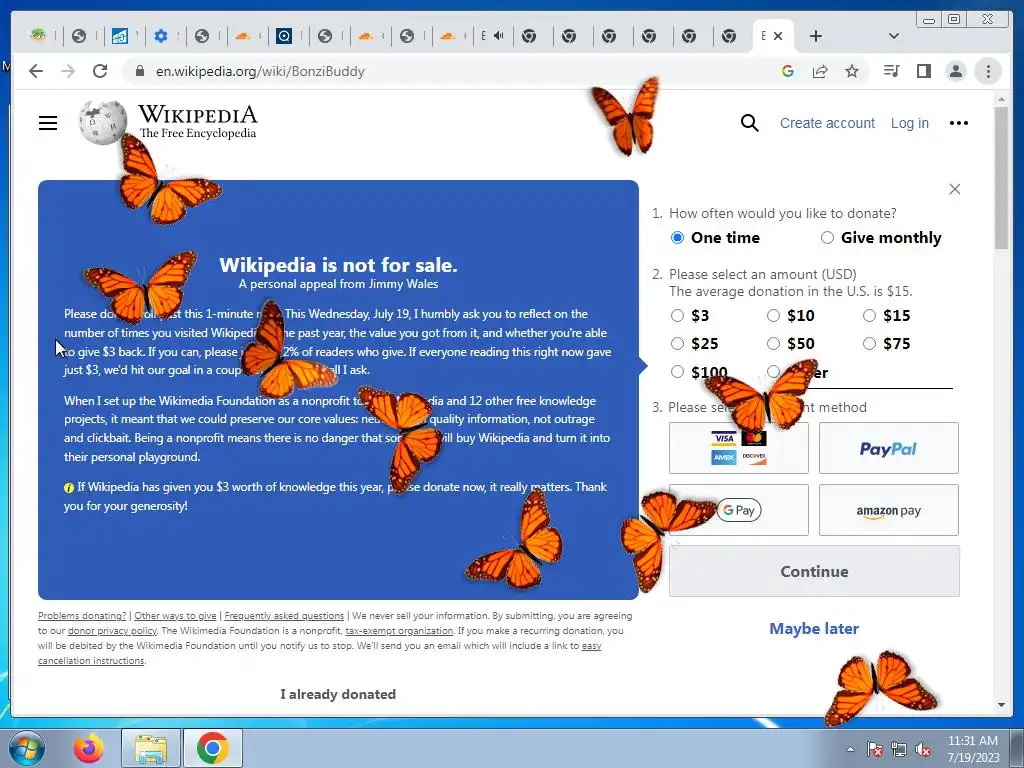Expand the tab search dropdown chevron
Screen dimensions: 1024x768
[894, 37]
